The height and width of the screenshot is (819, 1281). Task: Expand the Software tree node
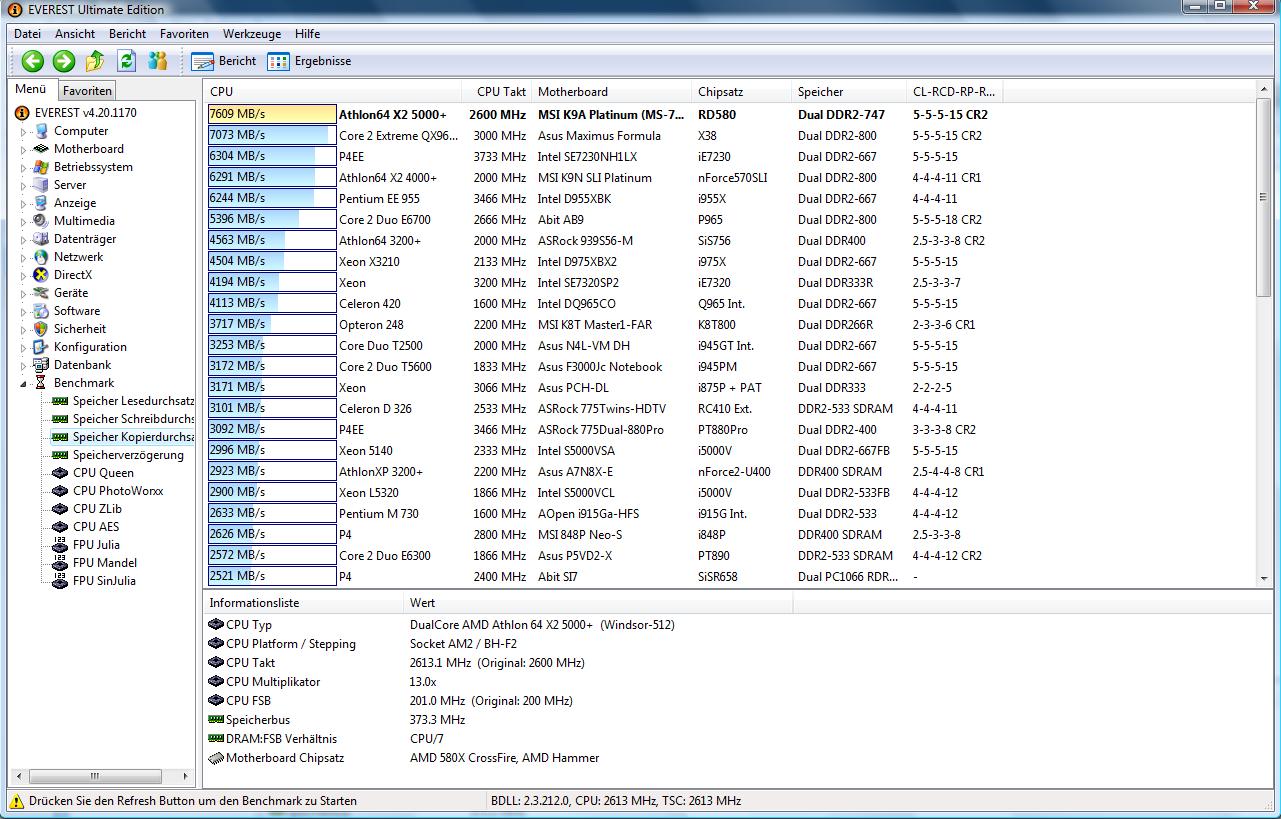[24, 312]
